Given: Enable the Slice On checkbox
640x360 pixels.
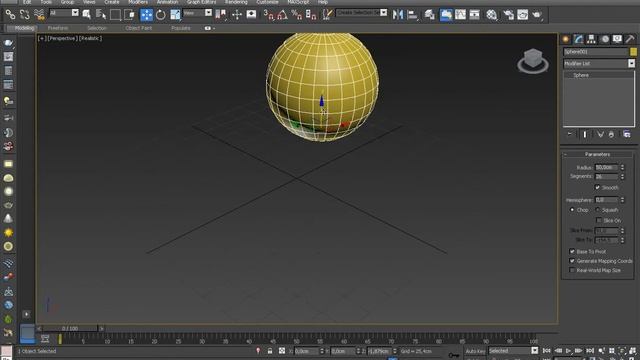Looking at the screenshot, I should tap(599, 220).
